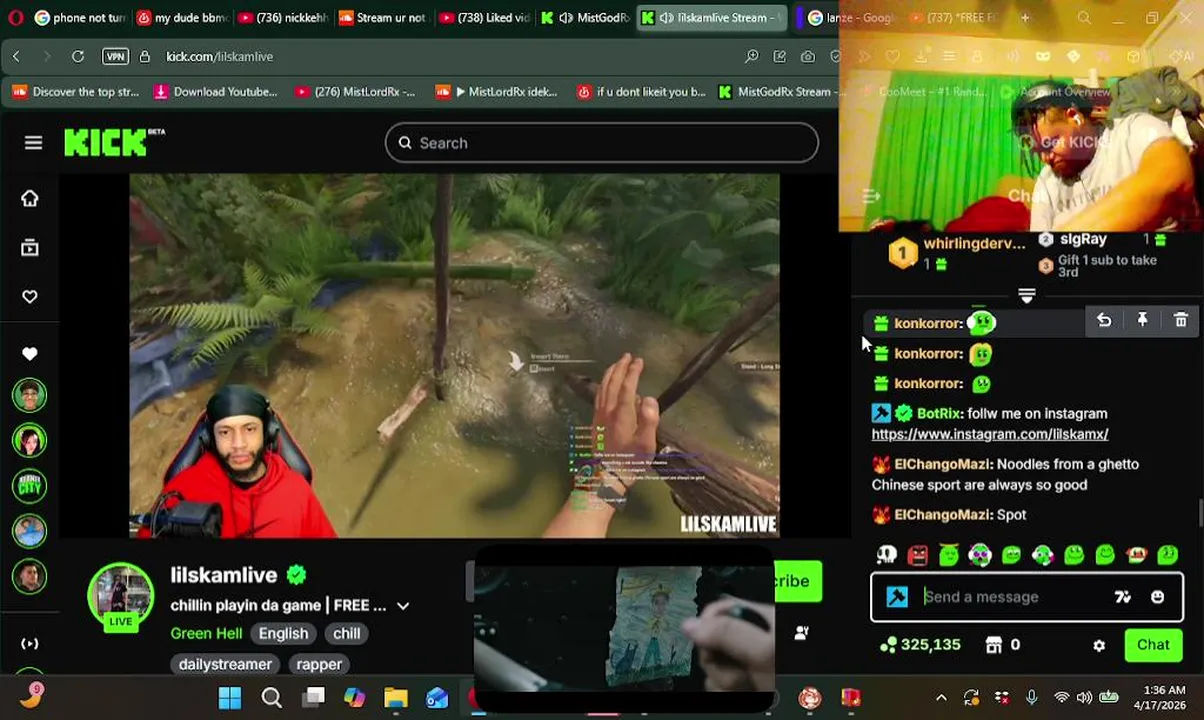Viewport: 1204px width, 720px height.
Task: Focus the Kick search field
Action: (x=601, y=143)
